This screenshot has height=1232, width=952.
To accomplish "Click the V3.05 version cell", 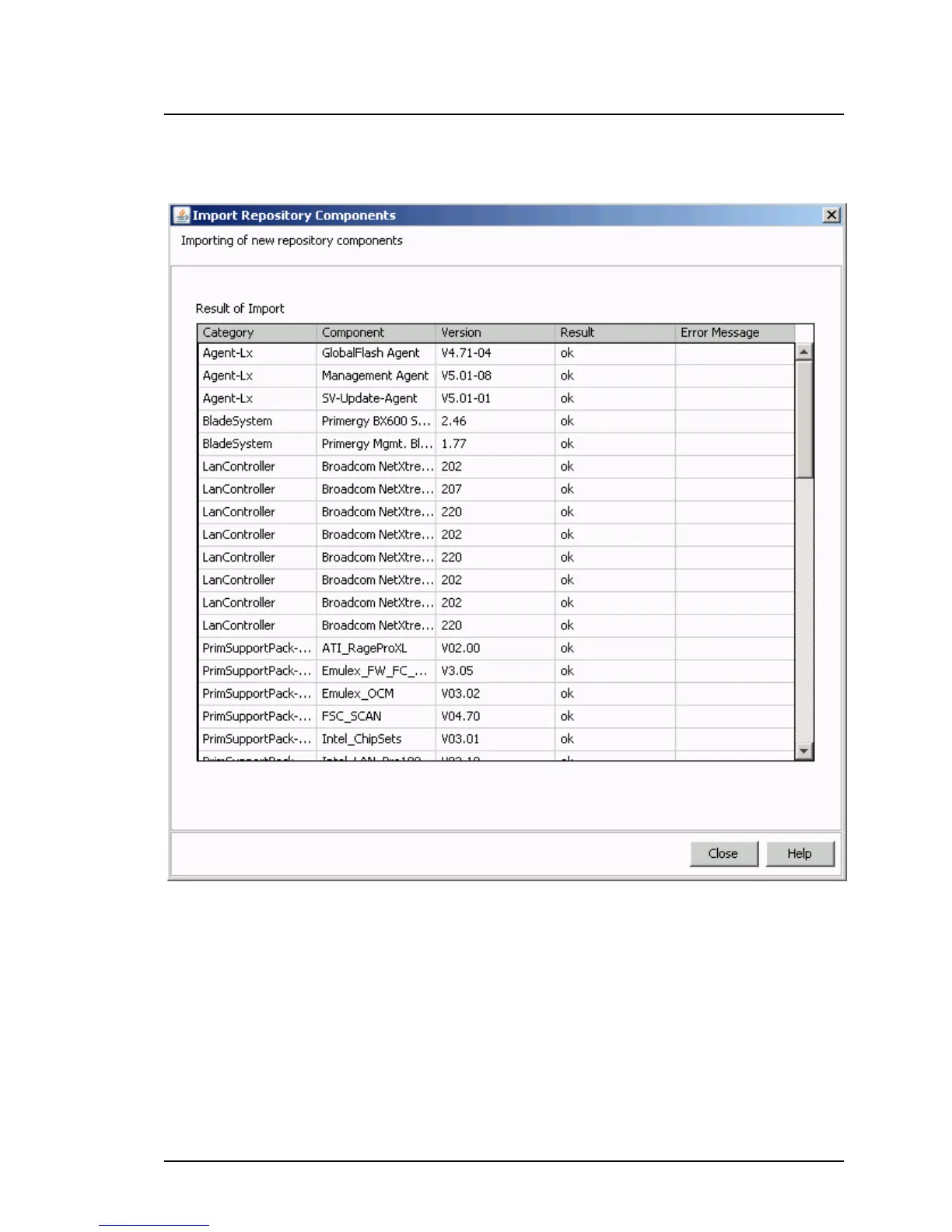I will (x=495, y=670).
